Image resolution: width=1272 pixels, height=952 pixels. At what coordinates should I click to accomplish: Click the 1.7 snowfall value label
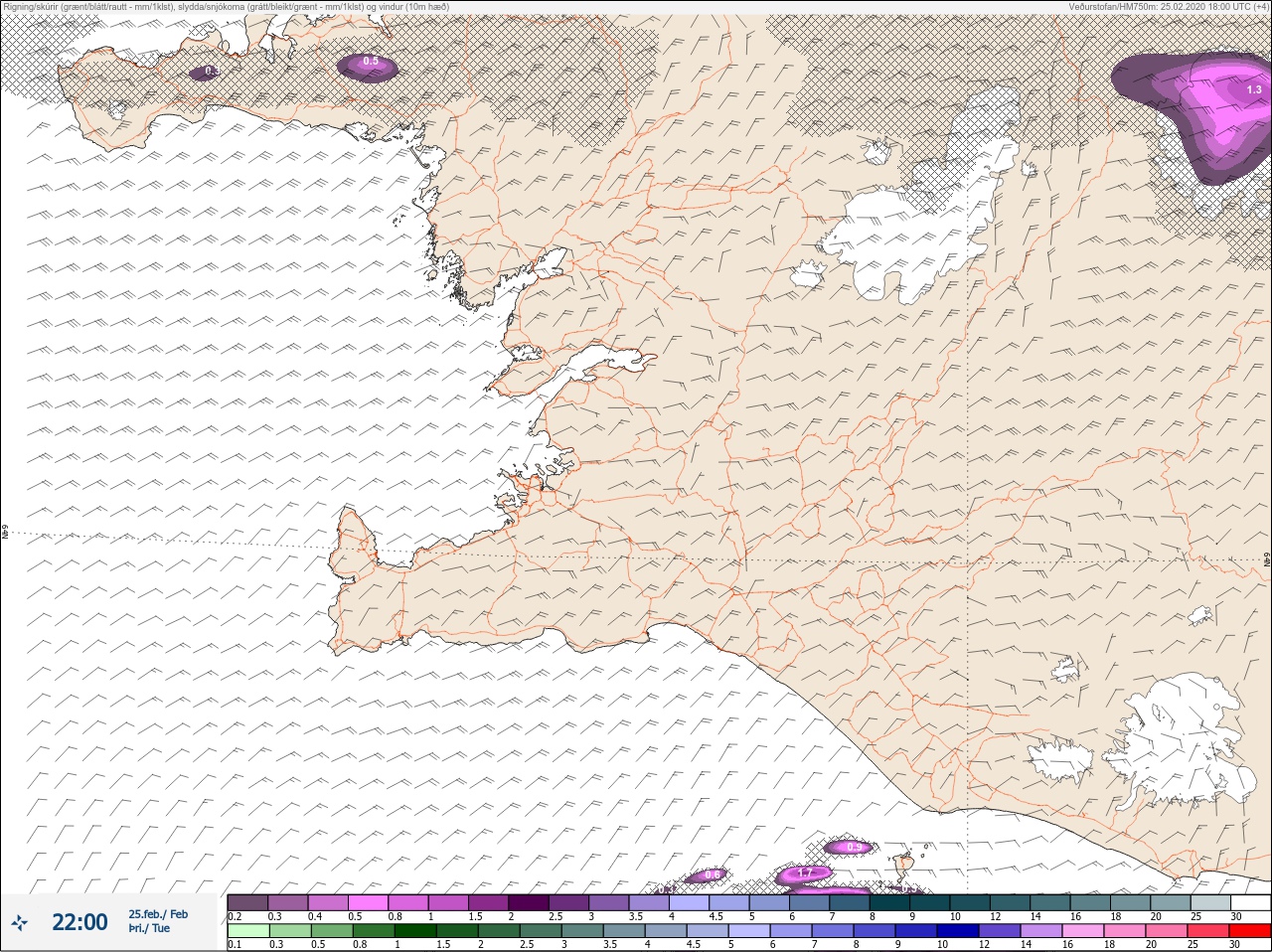click(x=806, y=873)
